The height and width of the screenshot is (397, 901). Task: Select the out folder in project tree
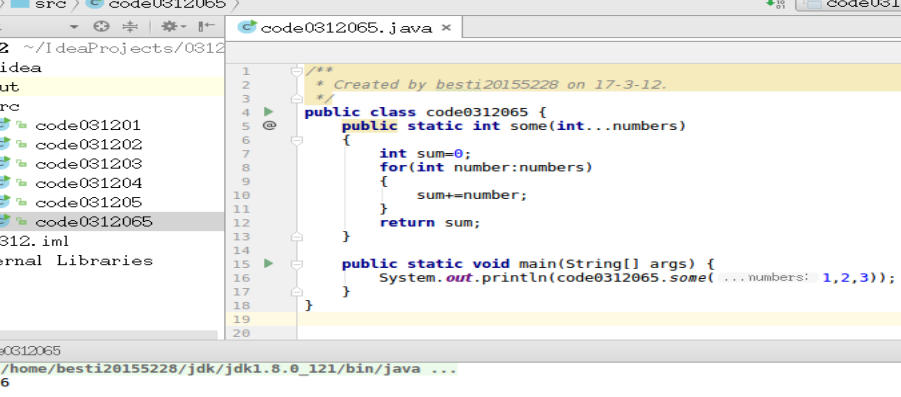[10, 87]
